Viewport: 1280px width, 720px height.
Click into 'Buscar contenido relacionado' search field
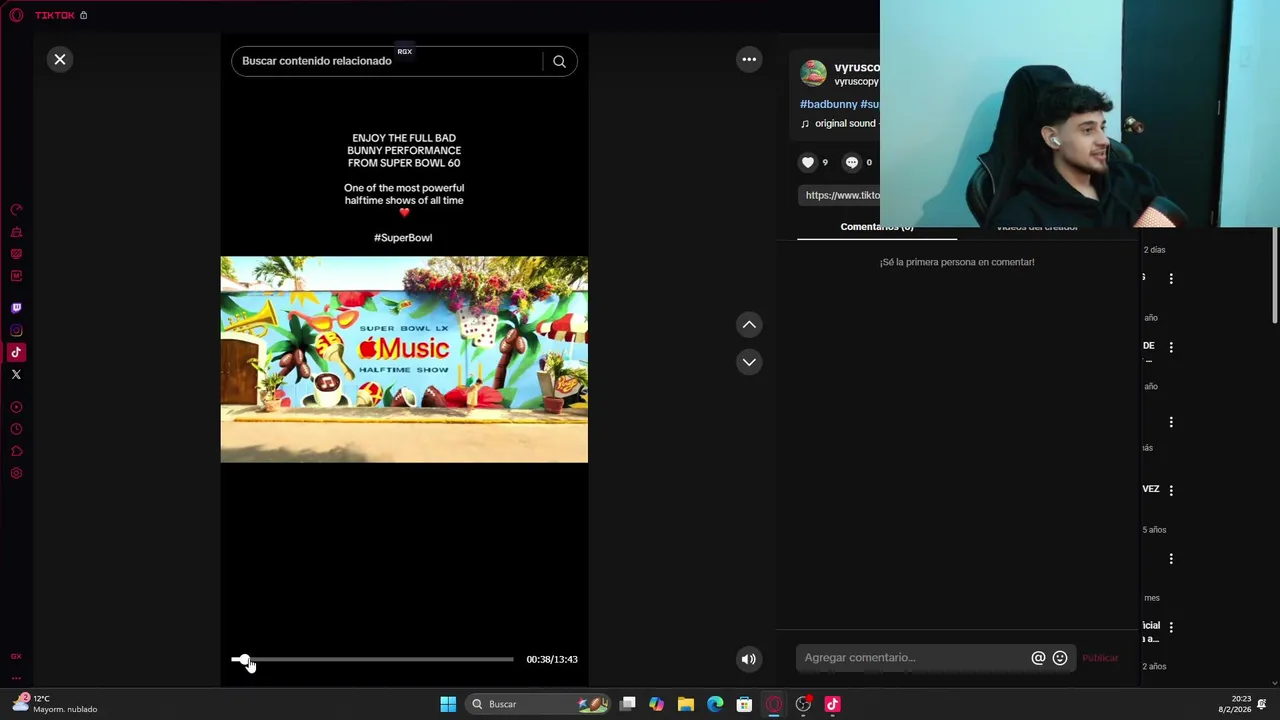pyautogui.click(x=390, y=61)
